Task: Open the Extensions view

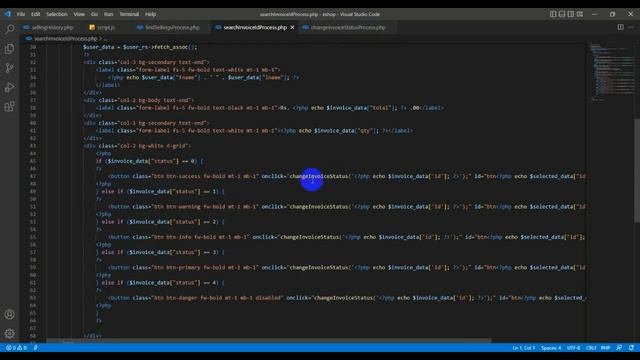Action: tap(9, 107)
